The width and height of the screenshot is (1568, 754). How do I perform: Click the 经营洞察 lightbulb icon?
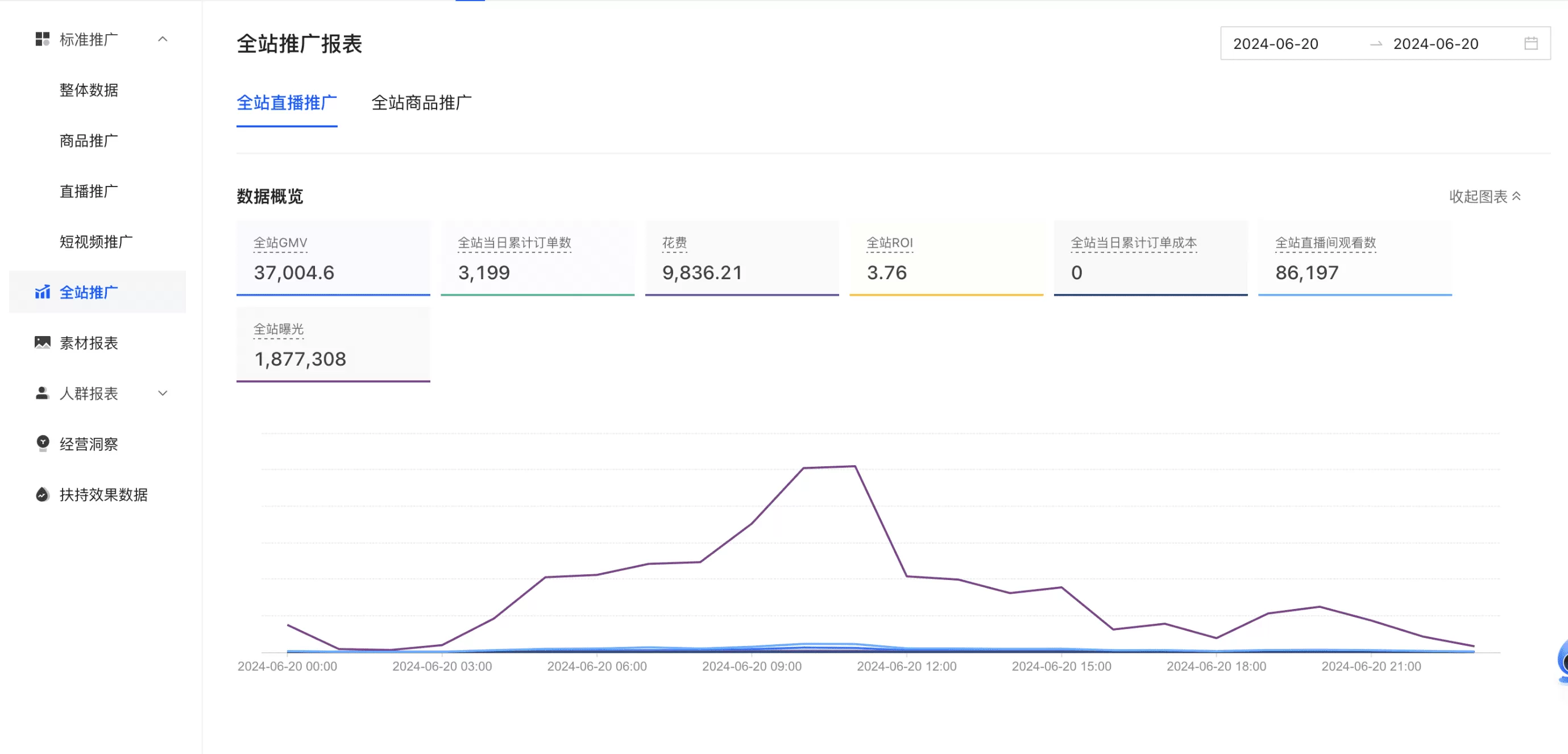click(x=42, y=444)
